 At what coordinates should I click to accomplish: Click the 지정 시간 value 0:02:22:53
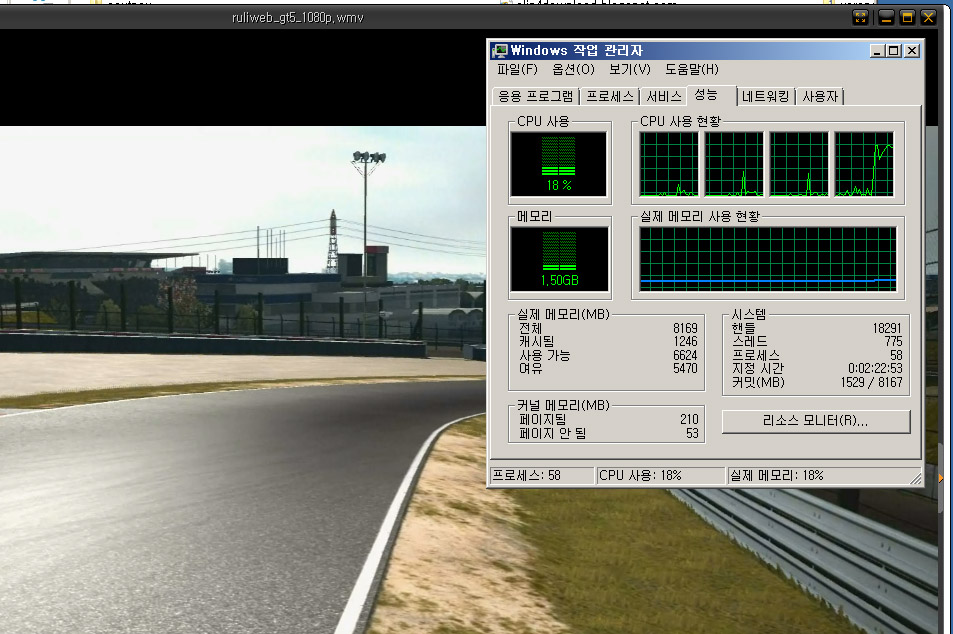point(875,368)
